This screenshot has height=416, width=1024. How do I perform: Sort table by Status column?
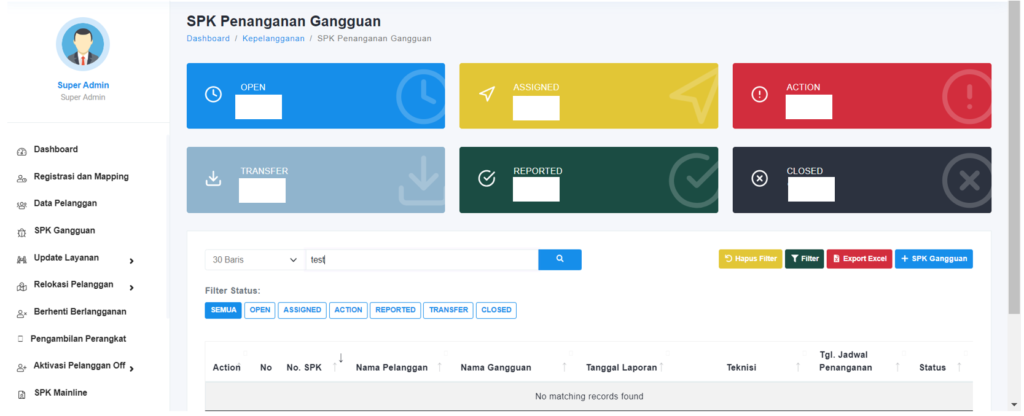tap(932, 368)
